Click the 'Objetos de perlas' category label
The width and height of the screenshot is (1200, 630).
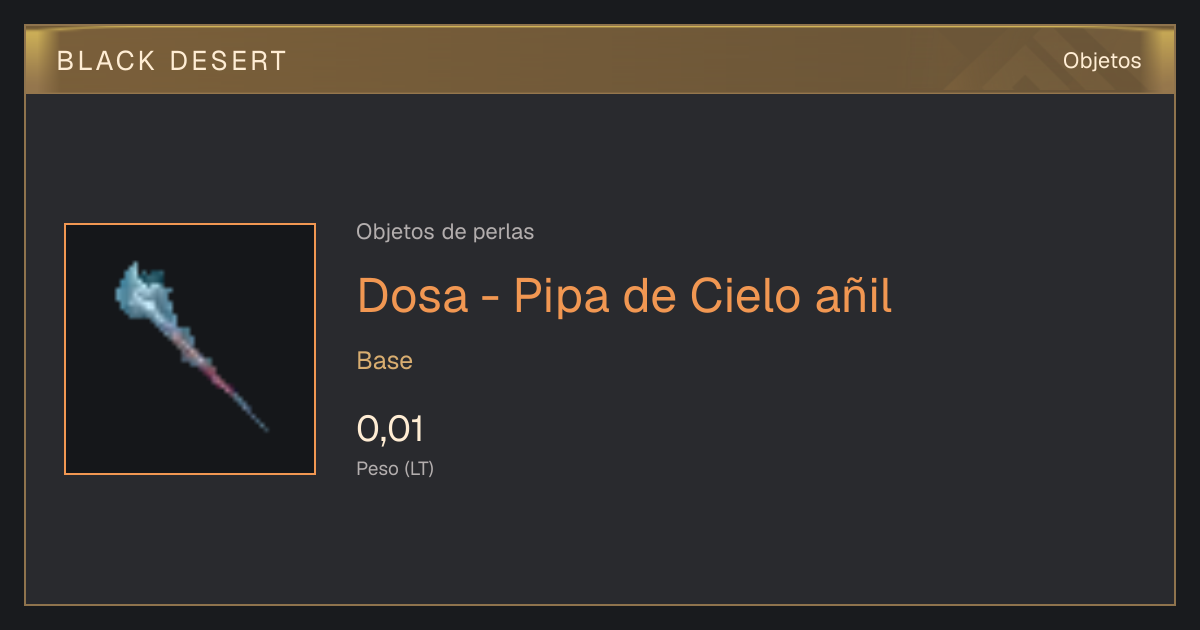point(445,232)
